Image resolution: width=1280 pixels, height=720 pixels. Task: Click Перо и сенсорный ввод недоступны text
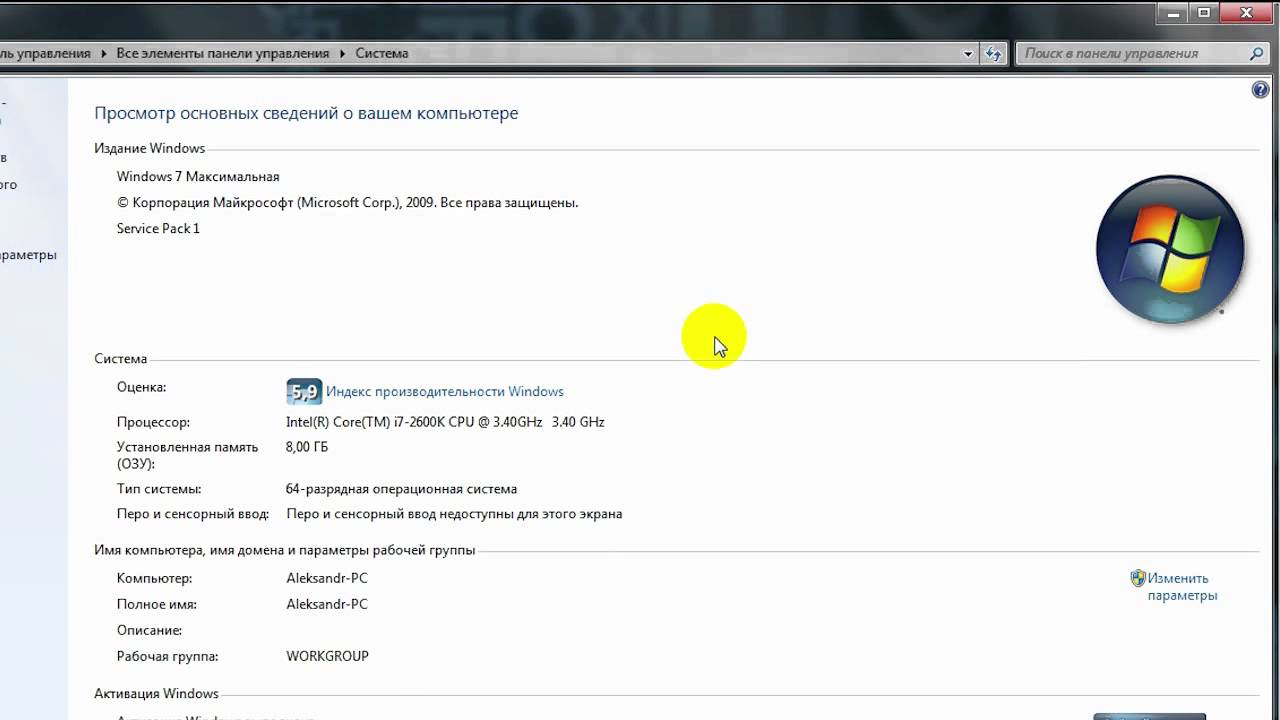pyautogui.click(x=454, y=514)
